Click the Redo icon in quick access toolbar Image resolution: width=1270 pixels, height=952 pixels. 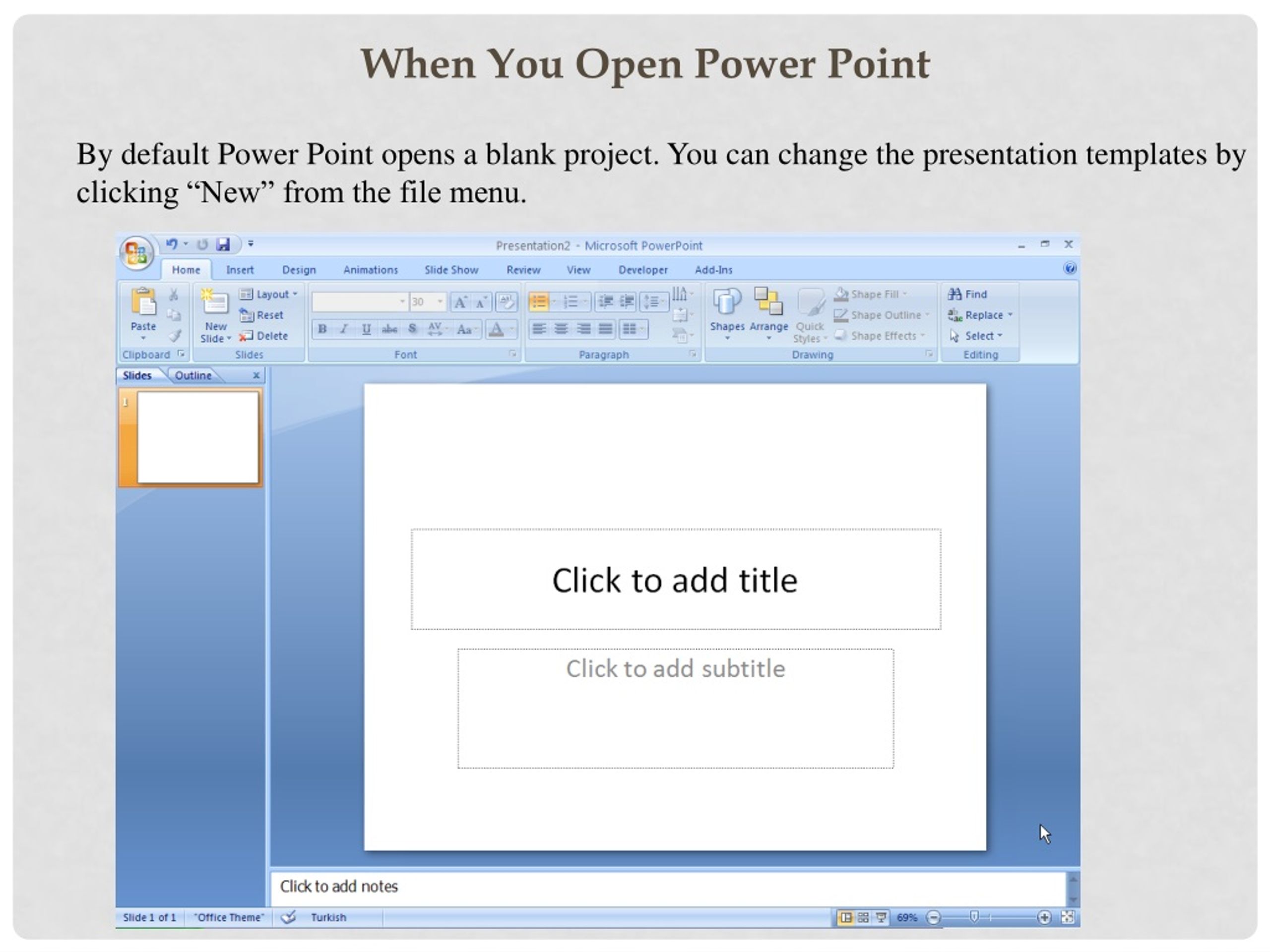[x=202, y=244]
